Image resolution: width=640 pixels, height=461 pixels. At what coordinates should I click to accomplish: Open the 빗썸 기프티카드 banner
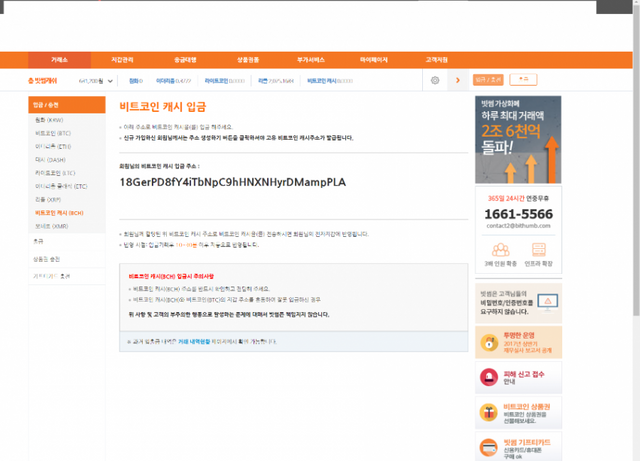pyautogui.click(x=518, y=447)
